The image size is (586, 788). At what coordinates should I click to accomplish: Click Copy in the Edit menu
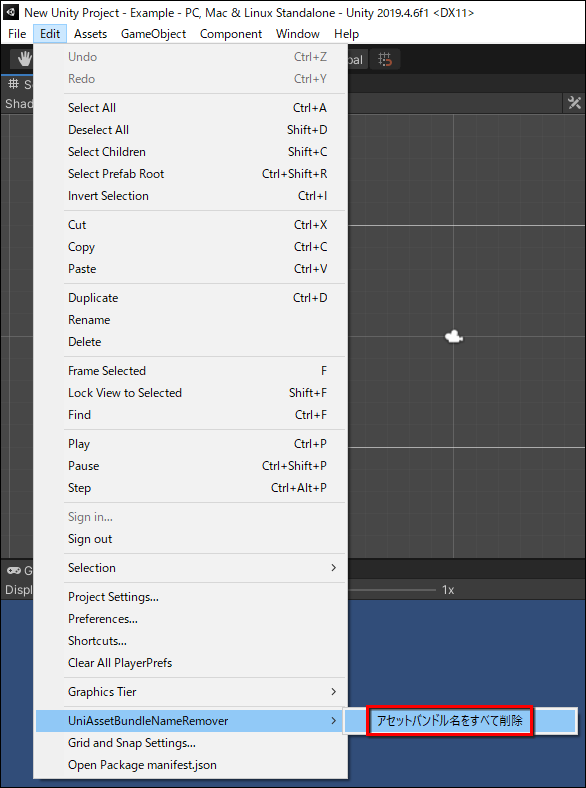190,247
